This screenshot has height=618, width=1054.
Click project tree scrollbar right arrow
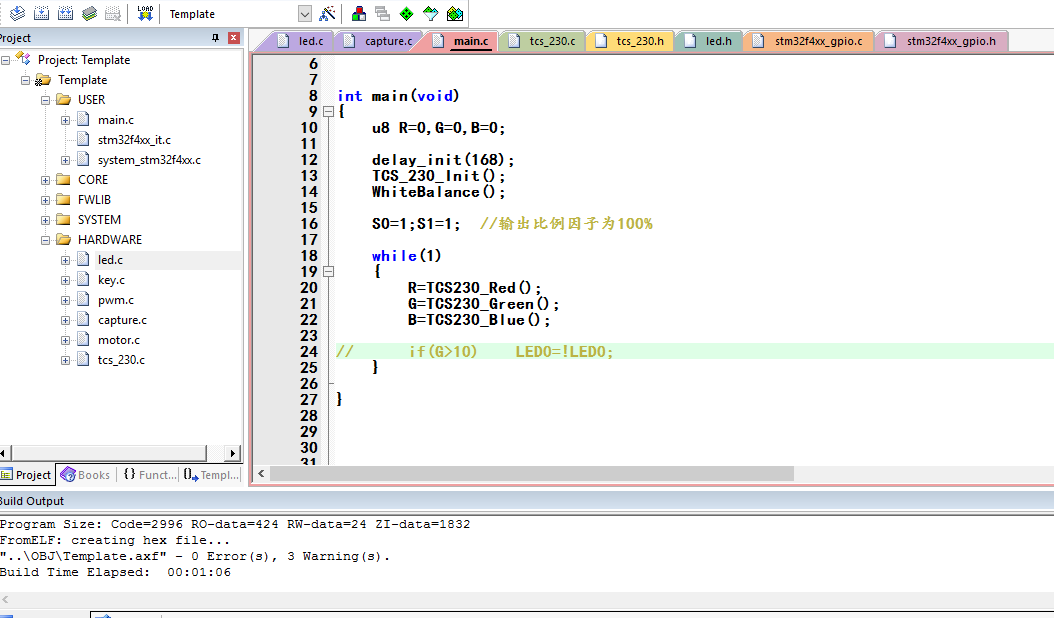click(233, 453)
